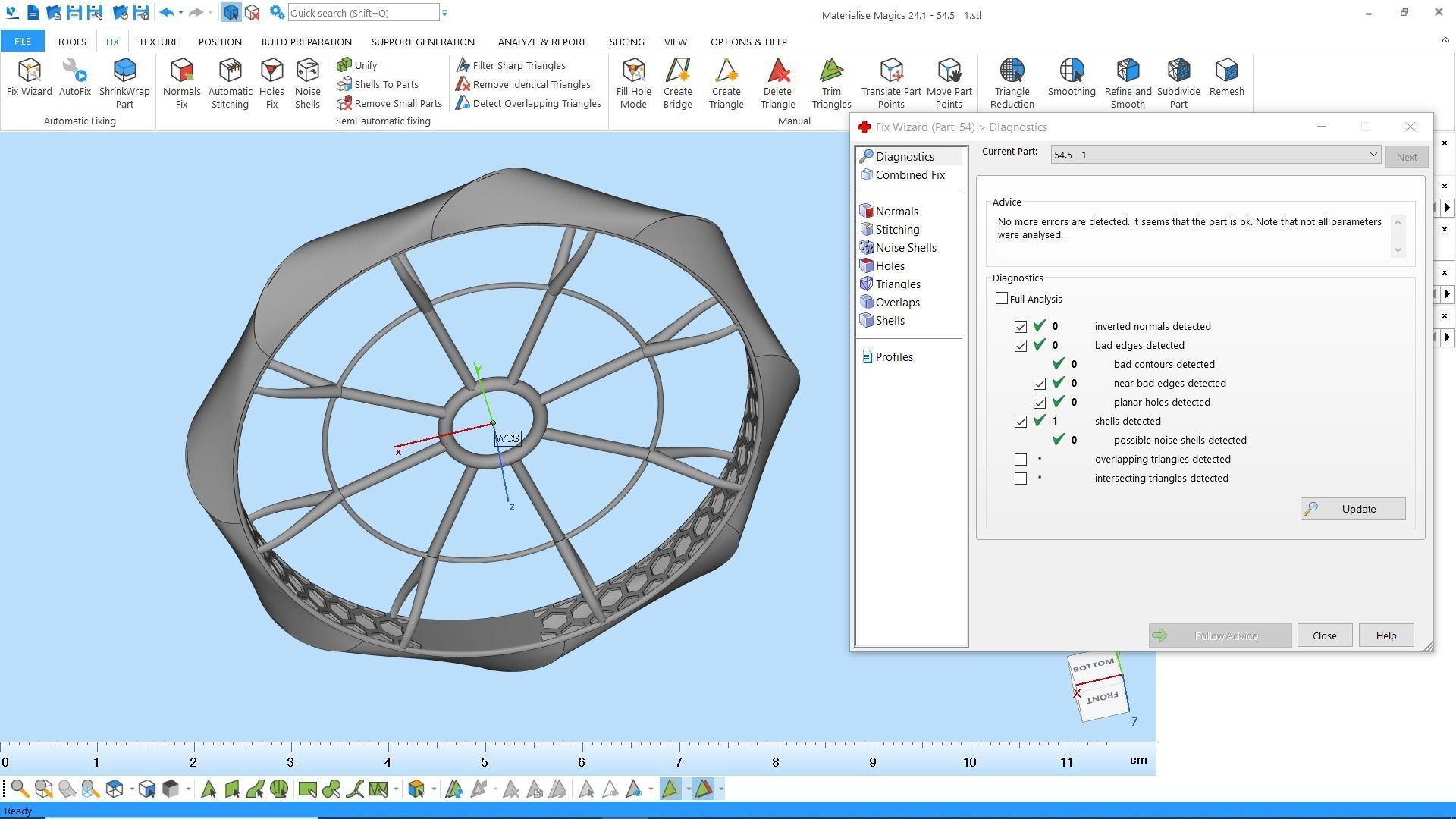Select the Normals Fix tool
The image size is (1456, 819).
coord(182,83)
